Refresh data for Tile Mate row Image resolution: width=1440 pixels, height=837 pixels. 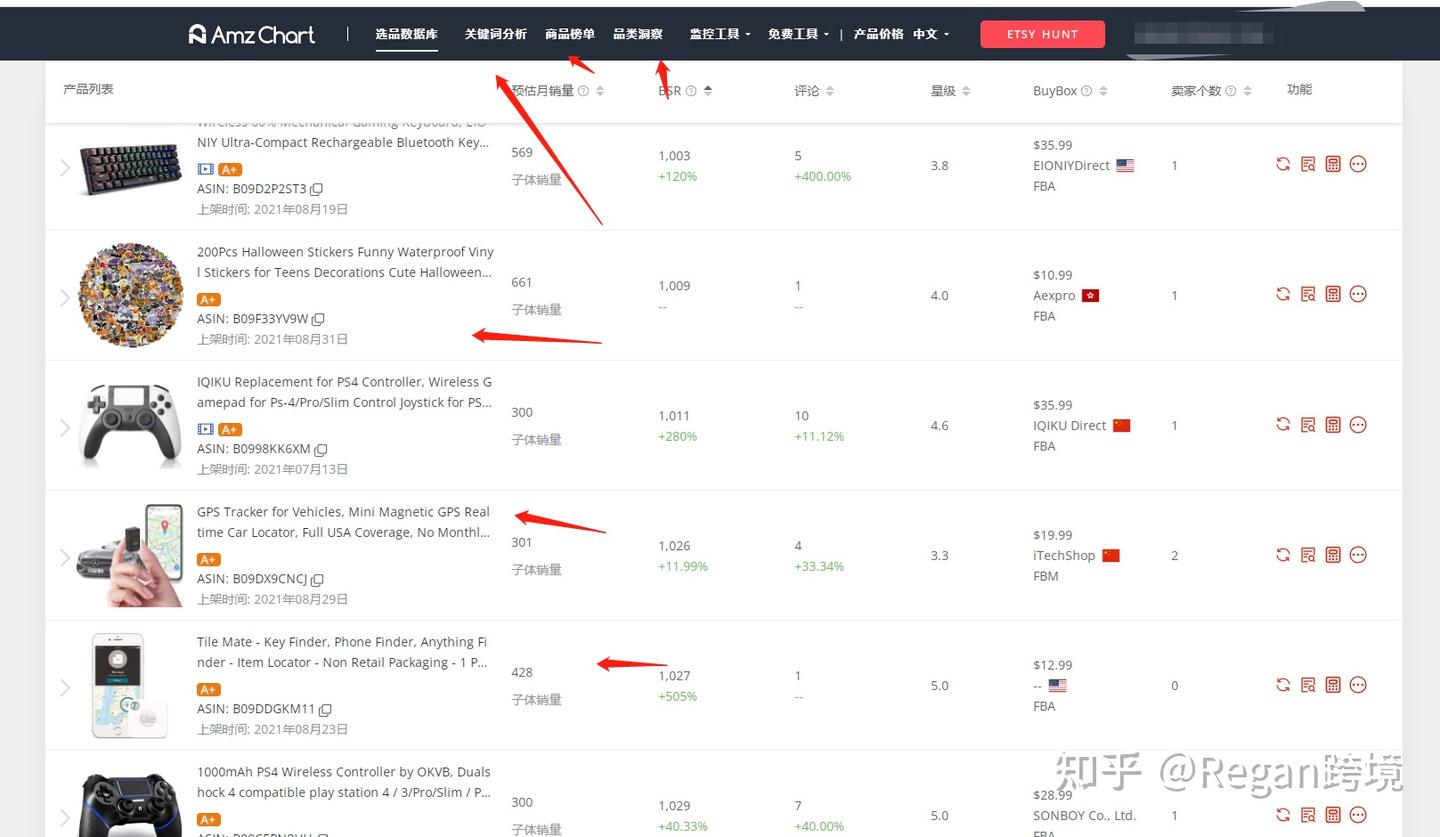click(x=1283, y=685)
